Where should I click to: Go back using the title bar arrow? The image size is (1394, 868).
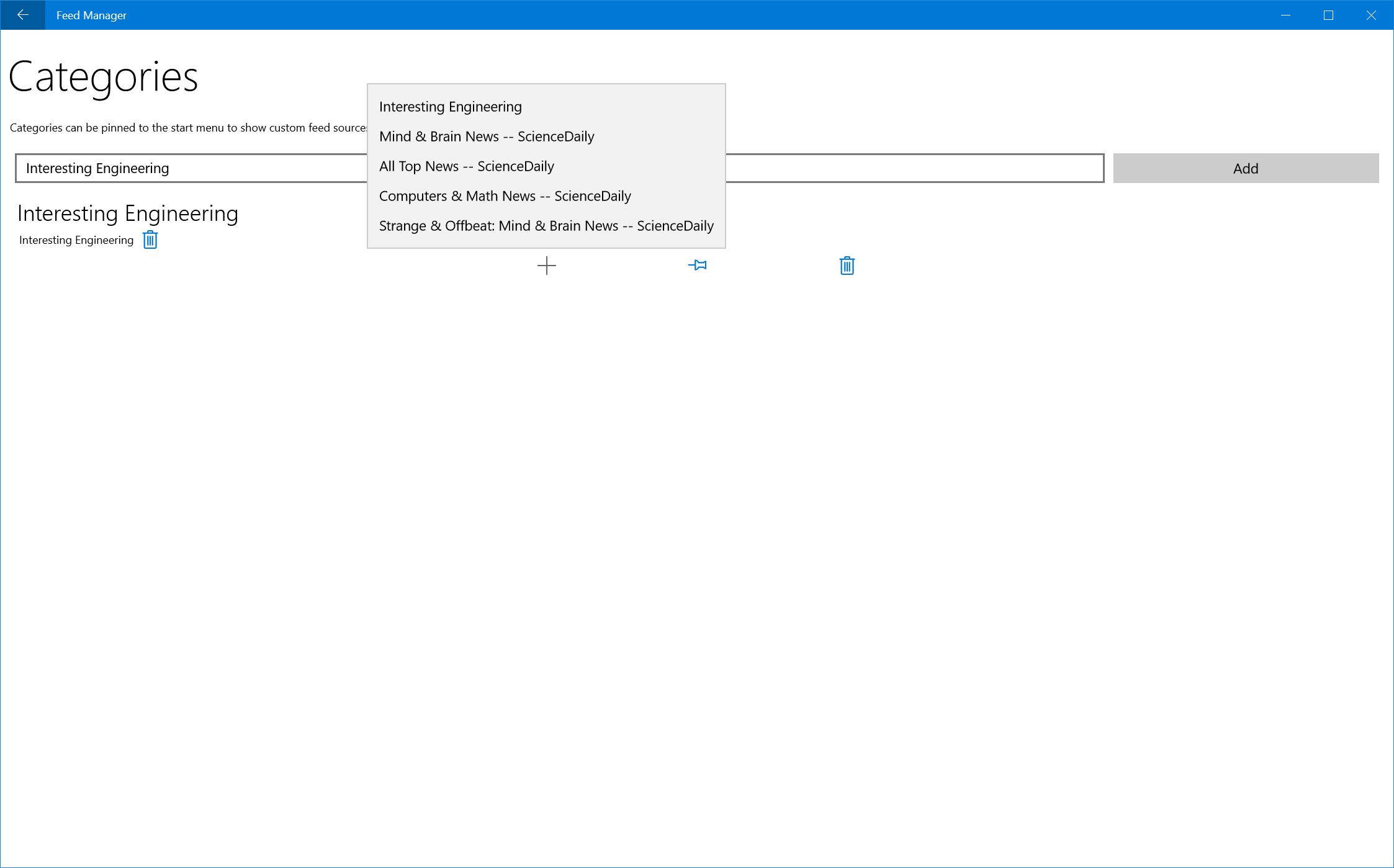pyautogui.click(x=22, y=15)
